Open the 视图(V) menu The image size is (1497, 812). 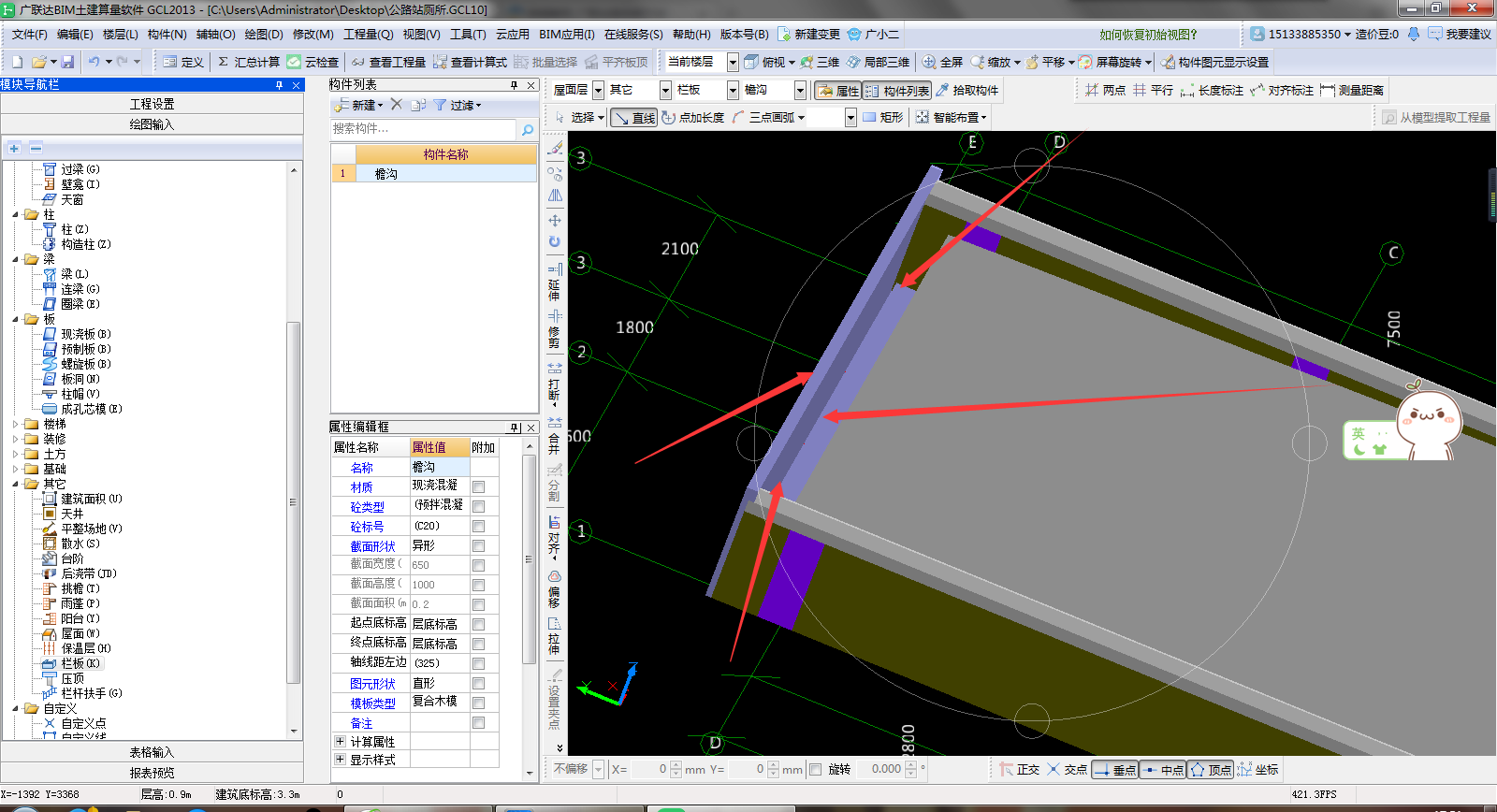click(x=422, y=34)
